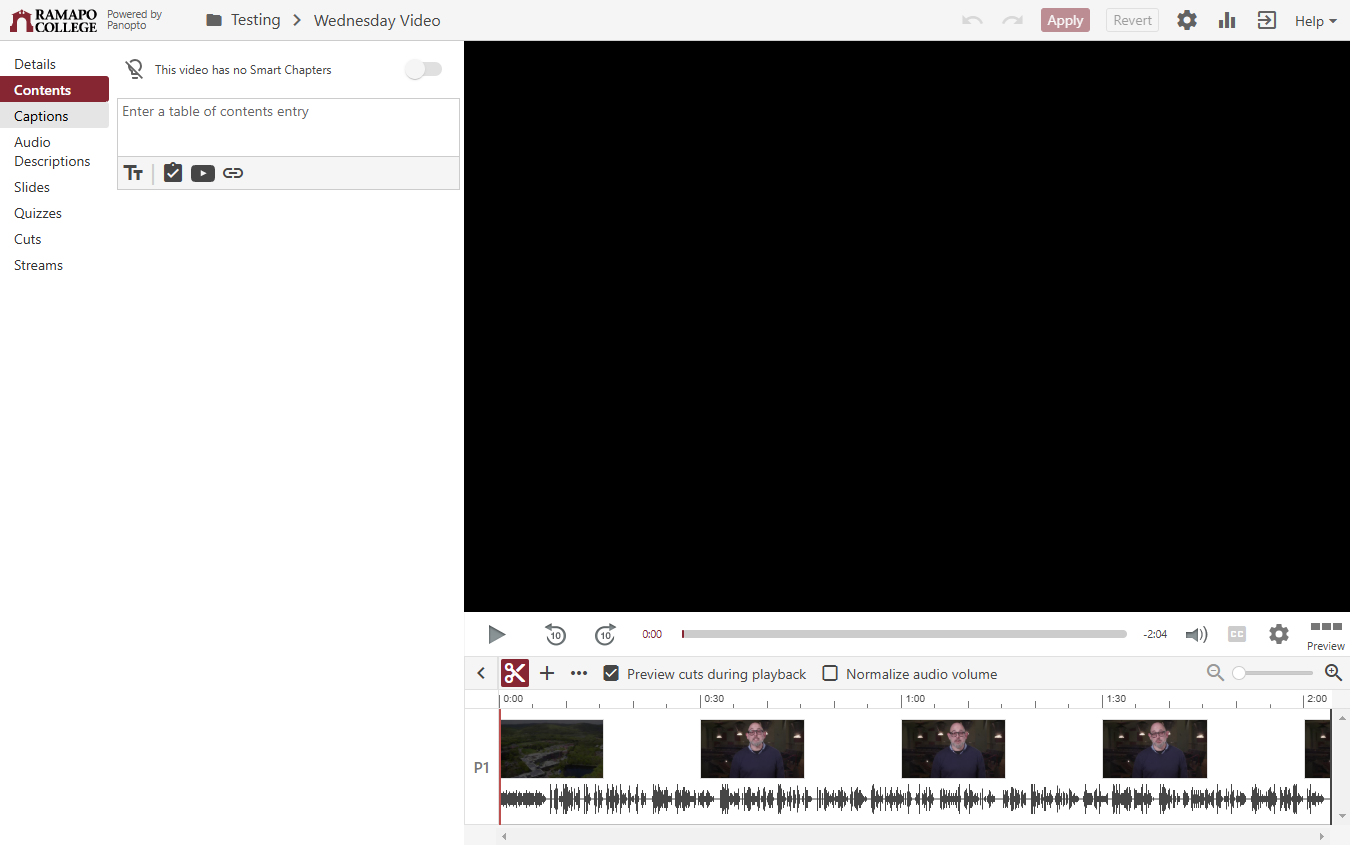Toggle the Smart Chapters switch
Viewport: 1350px width, 845px height.
coord(423,69)
